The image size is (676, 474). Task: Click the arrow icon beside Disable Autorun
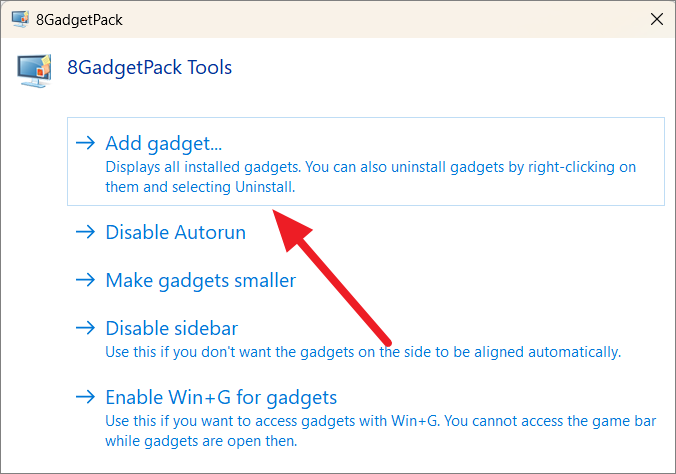[x=85, y=232]
